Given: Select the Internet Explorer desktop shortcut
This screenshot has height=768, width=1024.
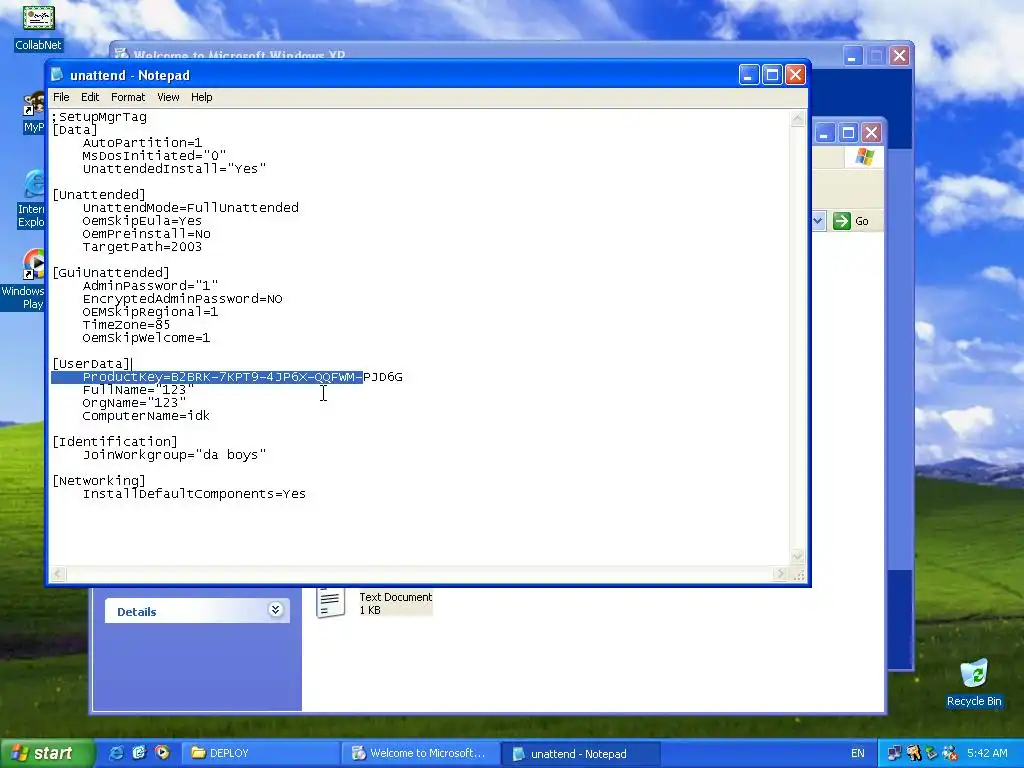Looking at the screenshot, I should tap(31, 199).
